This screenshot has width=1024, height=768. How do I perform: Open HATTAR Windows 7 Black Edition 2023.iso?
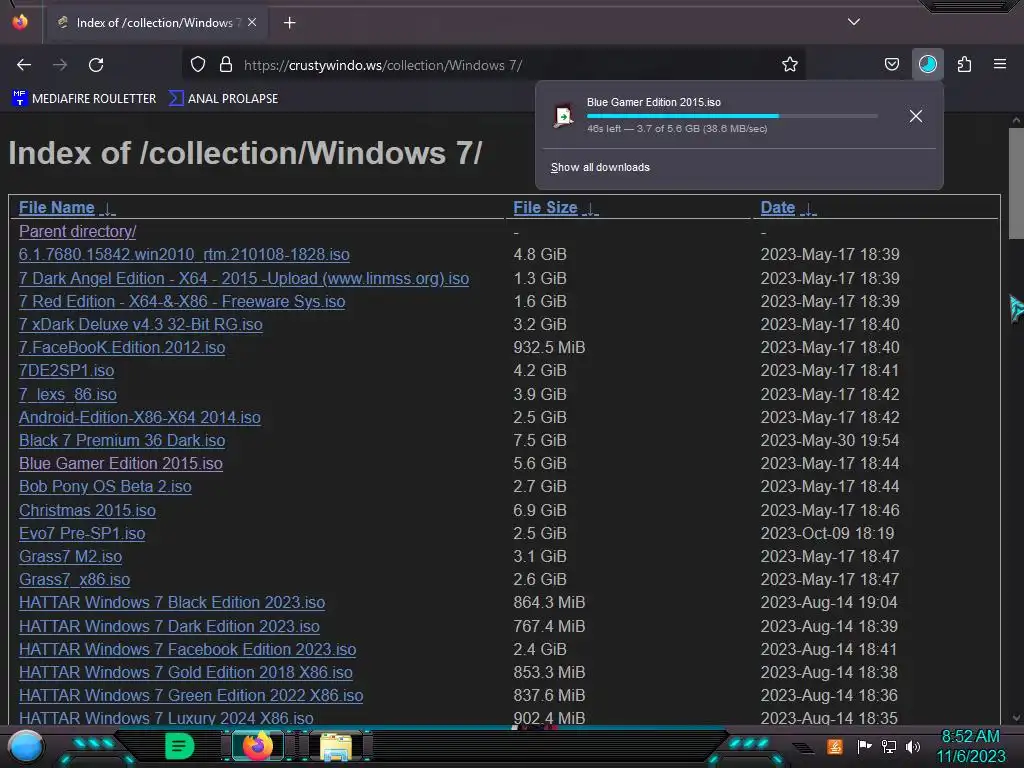click(x=172, y=602)
